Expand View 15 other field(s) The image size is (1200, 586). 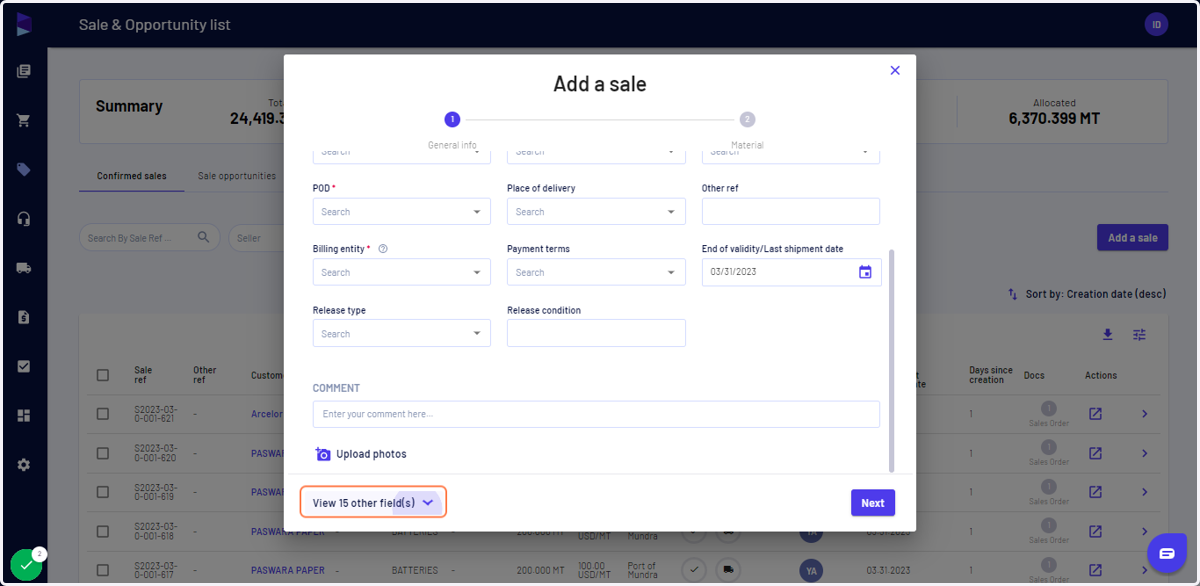pyautogui.click(x=373, y=502)
